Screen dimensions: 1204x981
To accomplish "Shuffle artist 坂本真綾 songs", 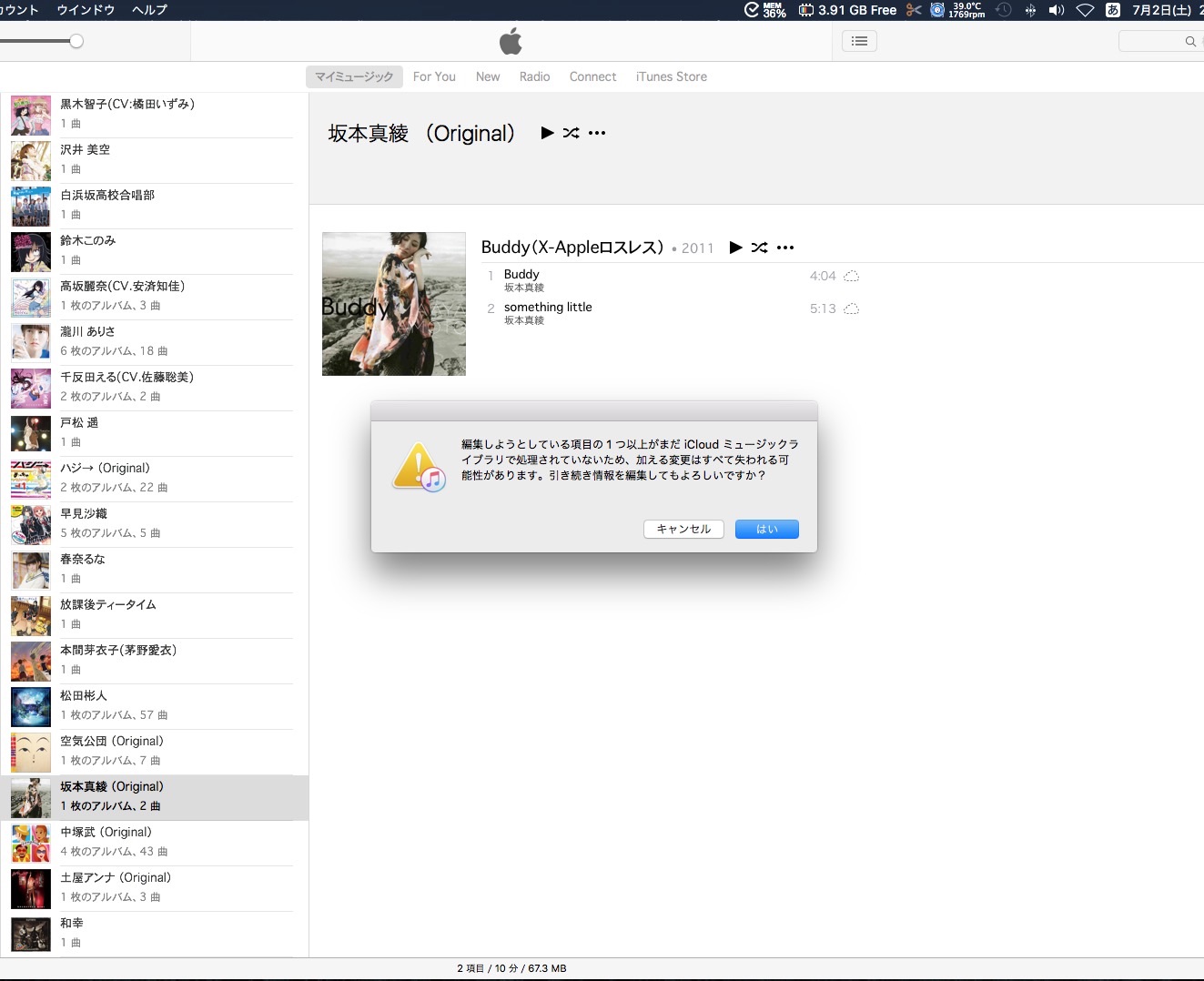I will [x=571, y=133].
